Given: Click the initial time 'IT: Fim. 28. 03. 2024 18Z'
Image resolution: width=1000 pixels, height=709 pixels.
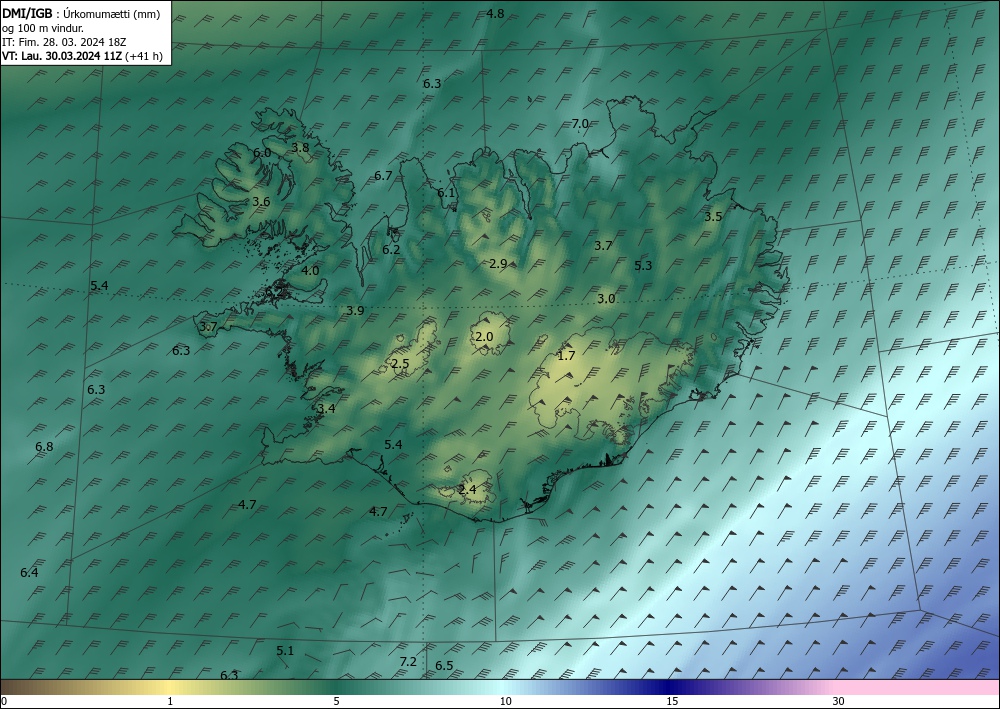Looking at the screenshot, I should [64, 42].
